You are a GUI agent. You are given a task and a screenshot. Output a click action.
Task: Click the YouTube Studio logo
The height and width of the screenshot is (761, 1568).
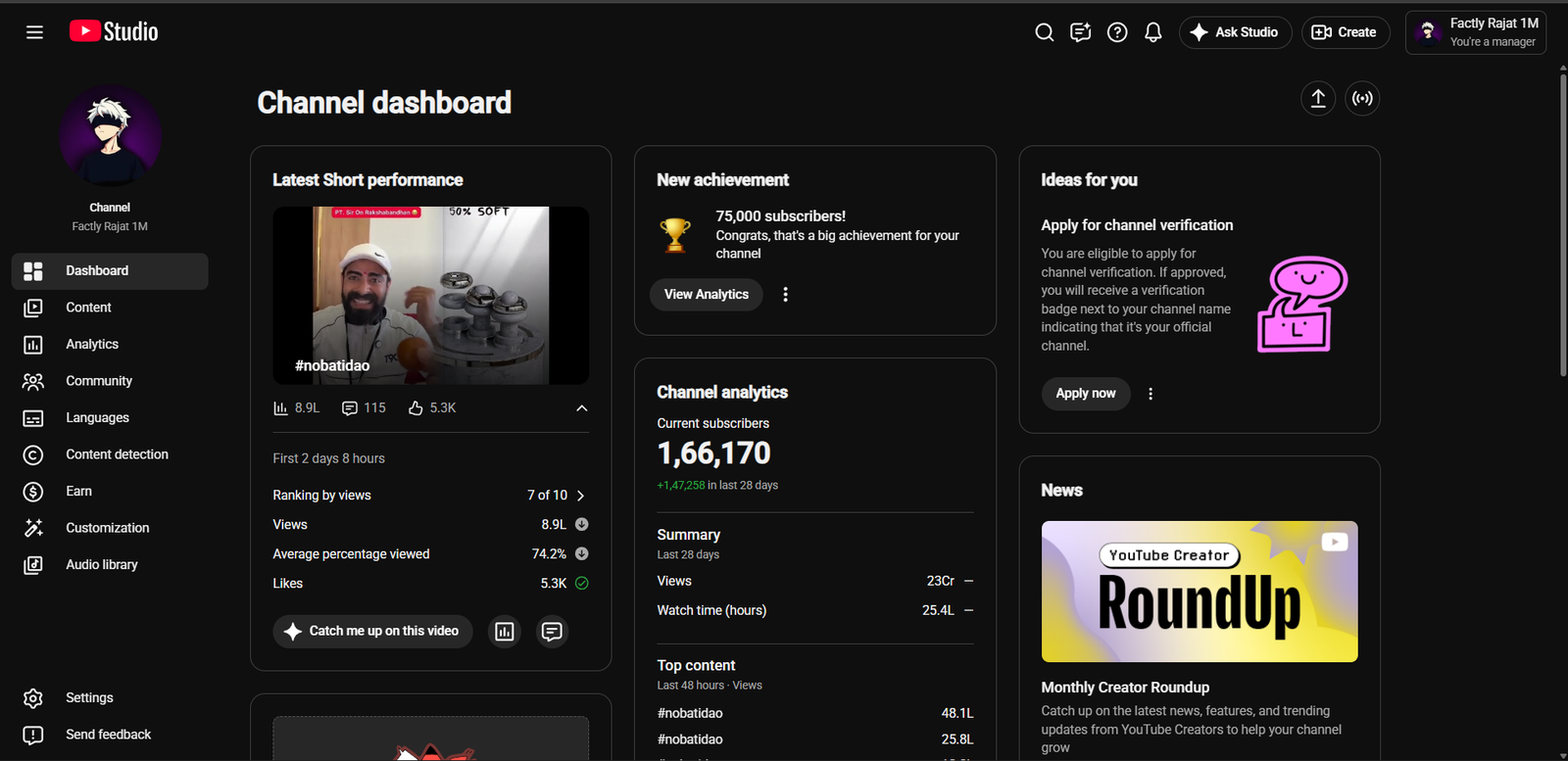(x=114, y=31)
